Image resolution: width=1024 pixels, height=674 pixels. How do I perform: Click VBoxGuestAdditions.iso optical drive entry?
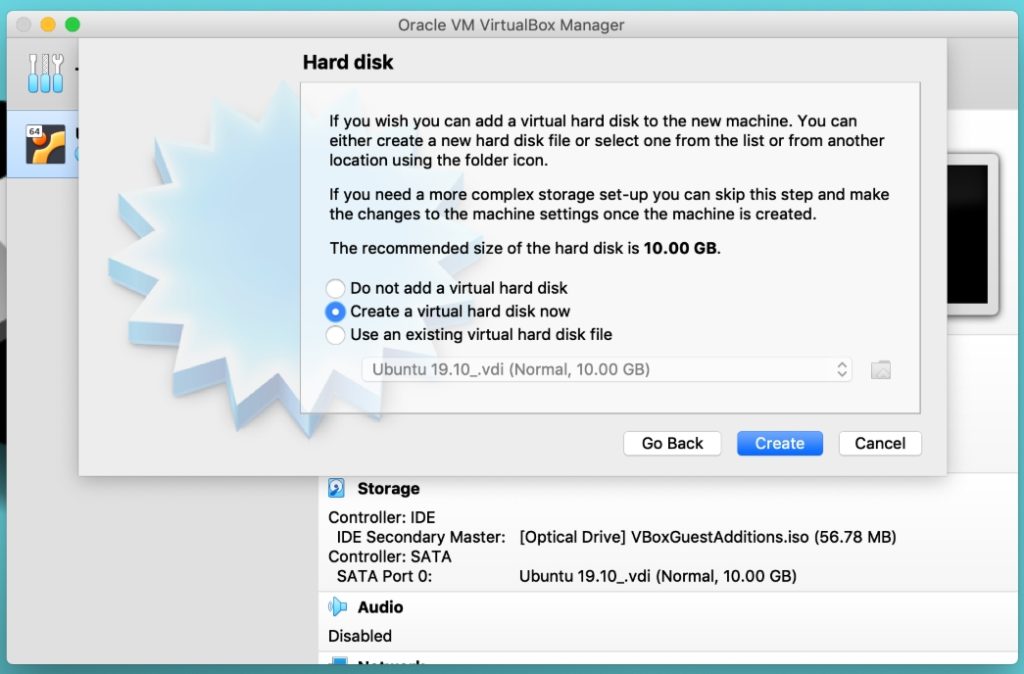[x=707, y=537]
